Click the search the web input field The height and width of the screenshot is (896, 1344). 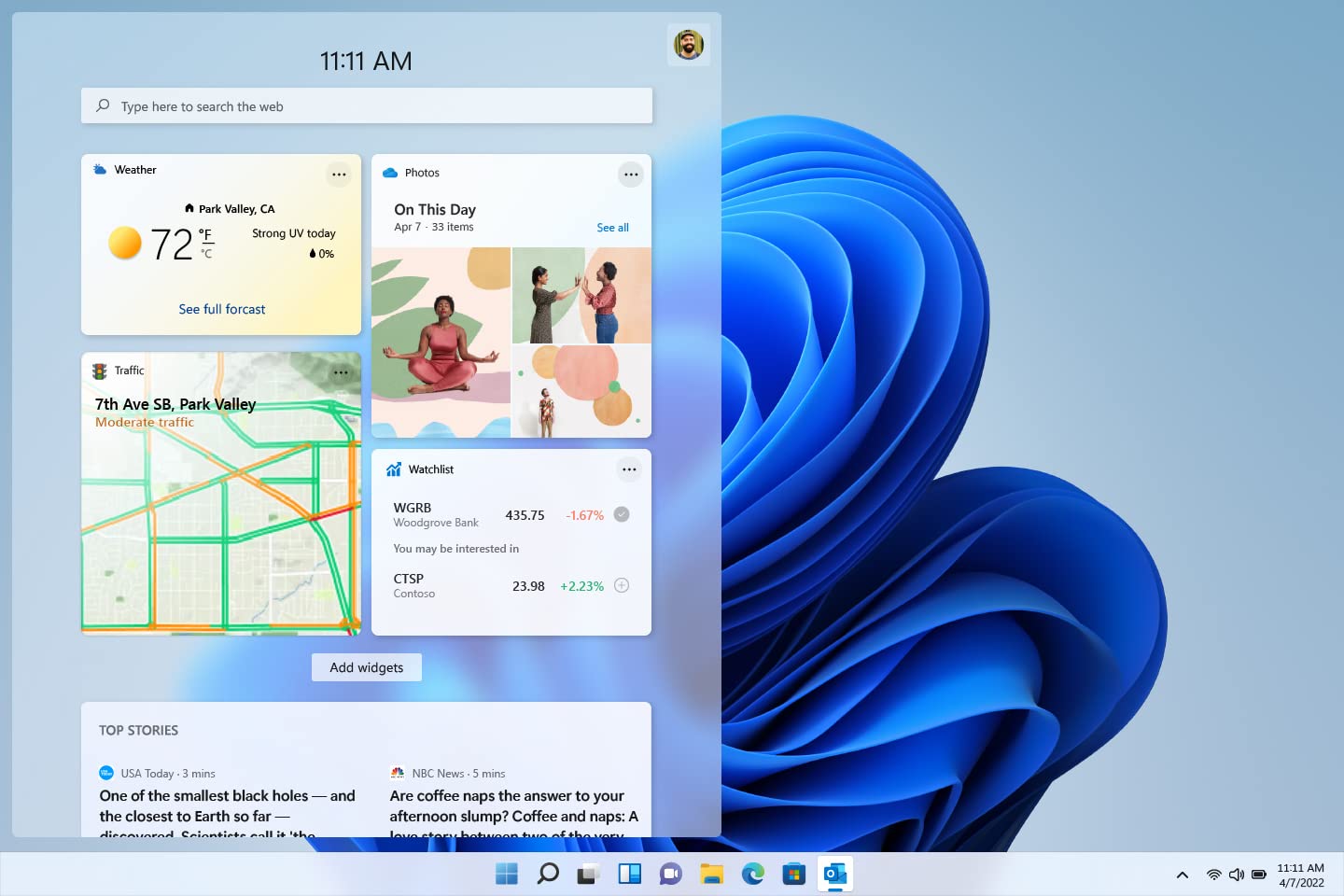pos(366,105)
